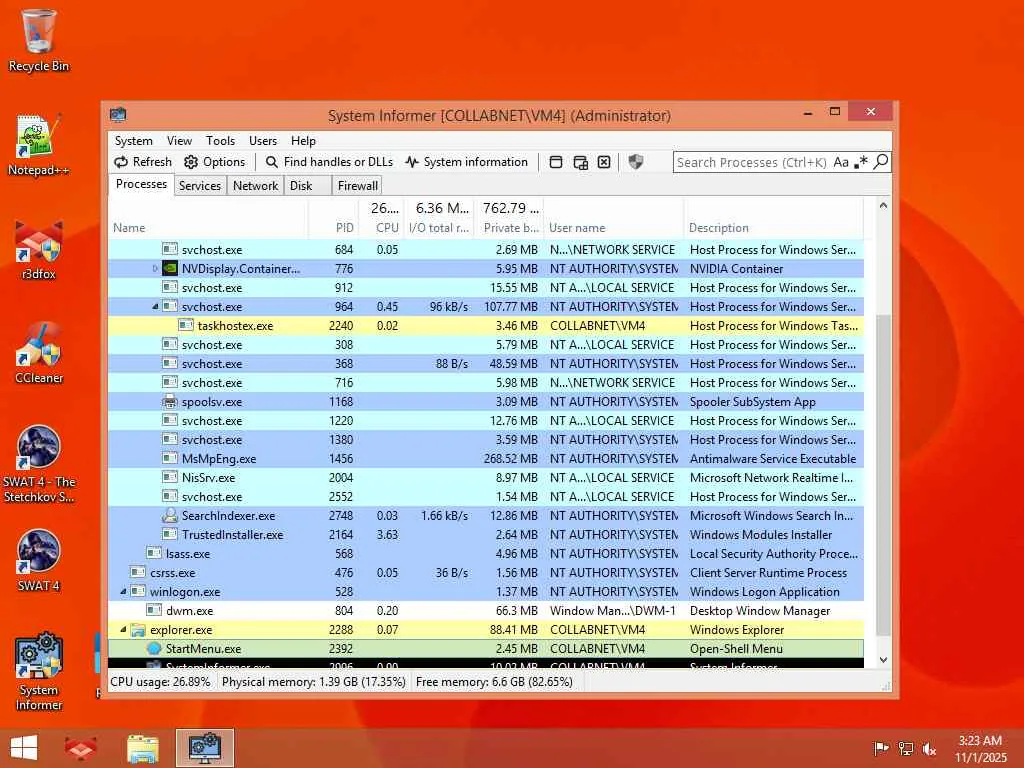Sort by the I/O total rate column

(439, 228)
